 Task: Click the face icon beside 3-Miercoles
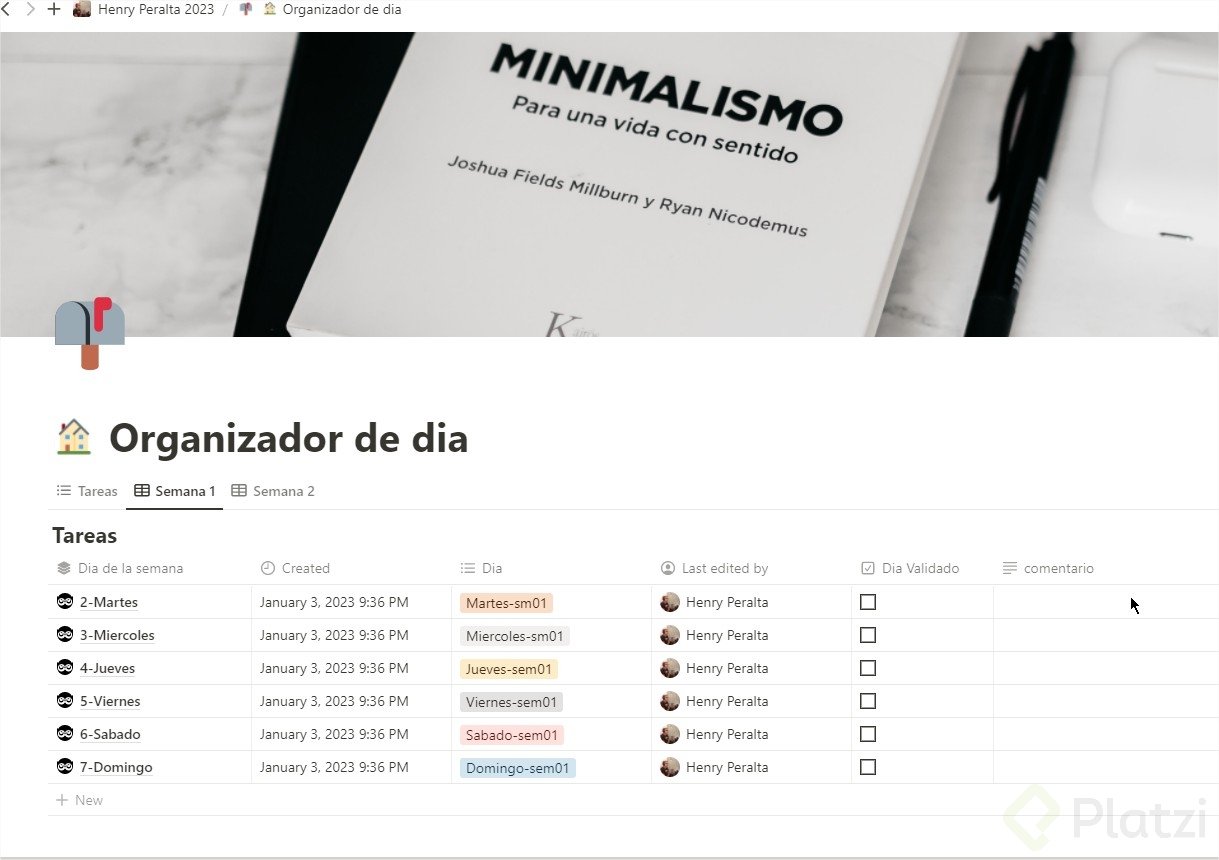65,635
